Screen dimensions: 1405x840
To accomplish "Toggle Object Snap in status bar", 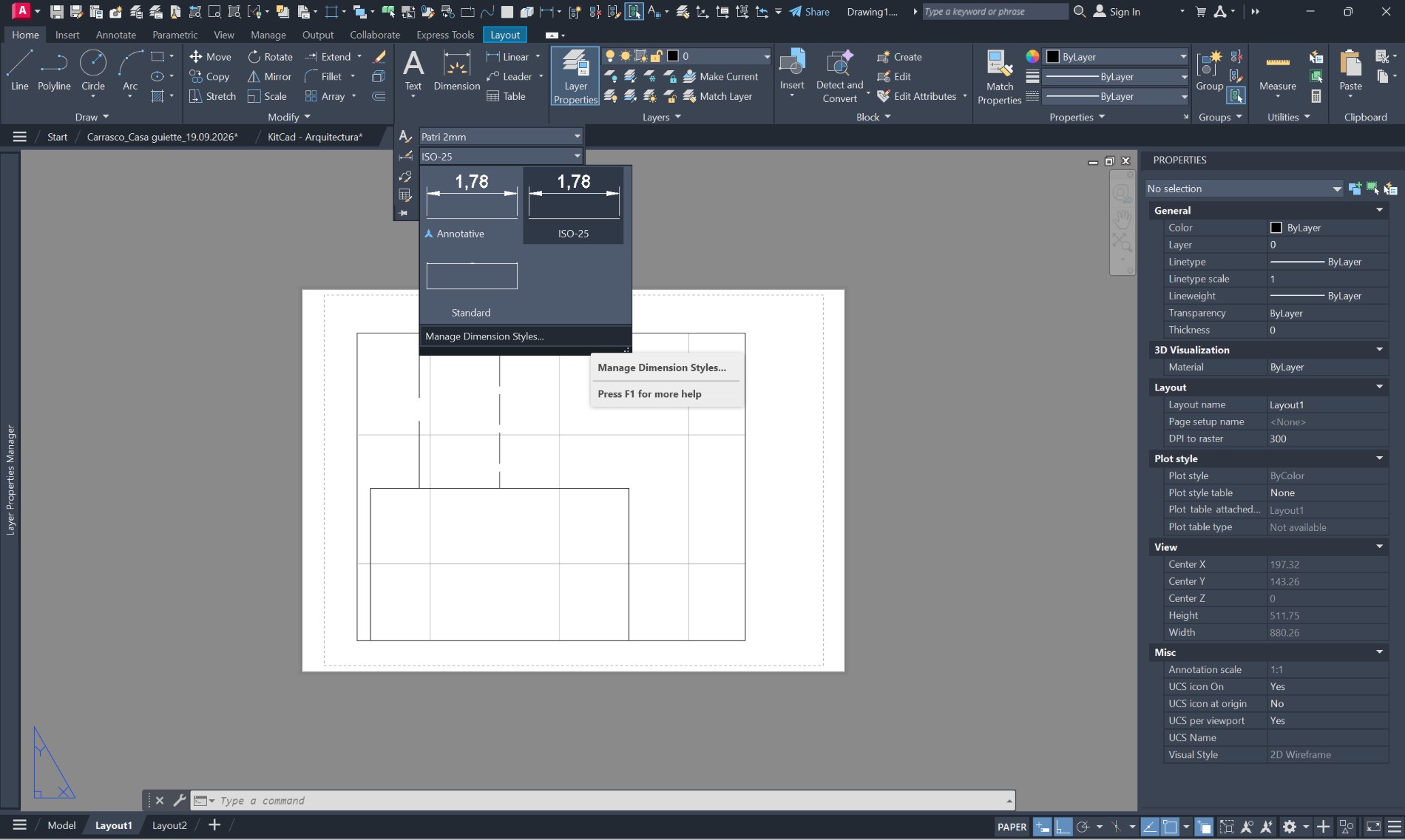I will coord(1171,827).
